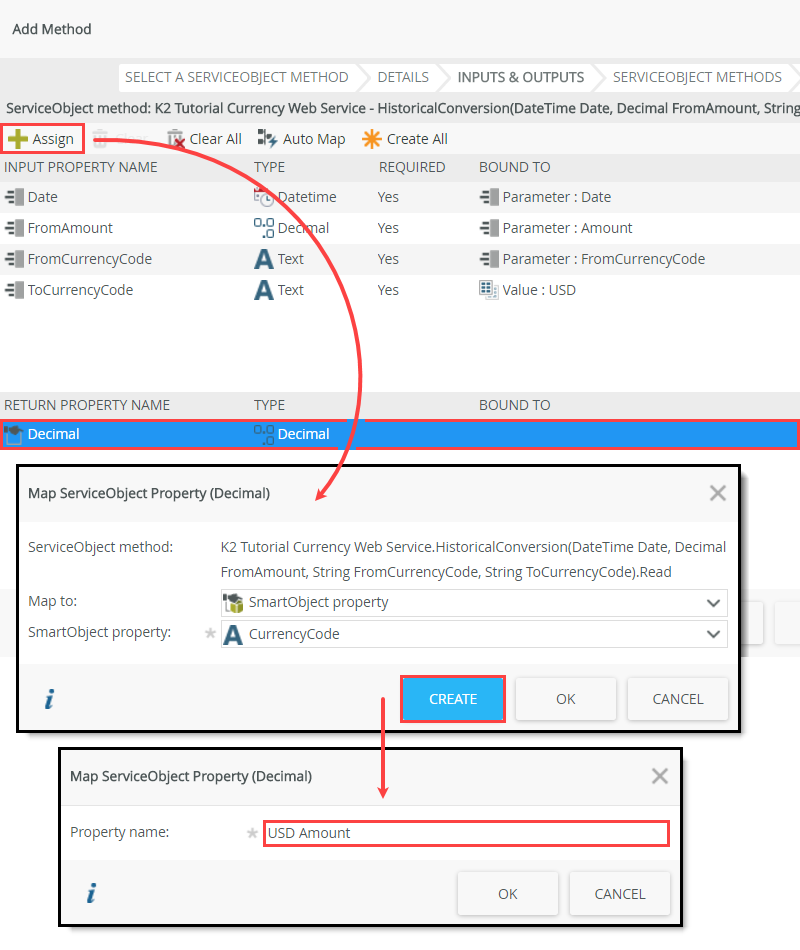Click the blue CREATE button
Screen dimensions: 800x950
pos(453,699)
